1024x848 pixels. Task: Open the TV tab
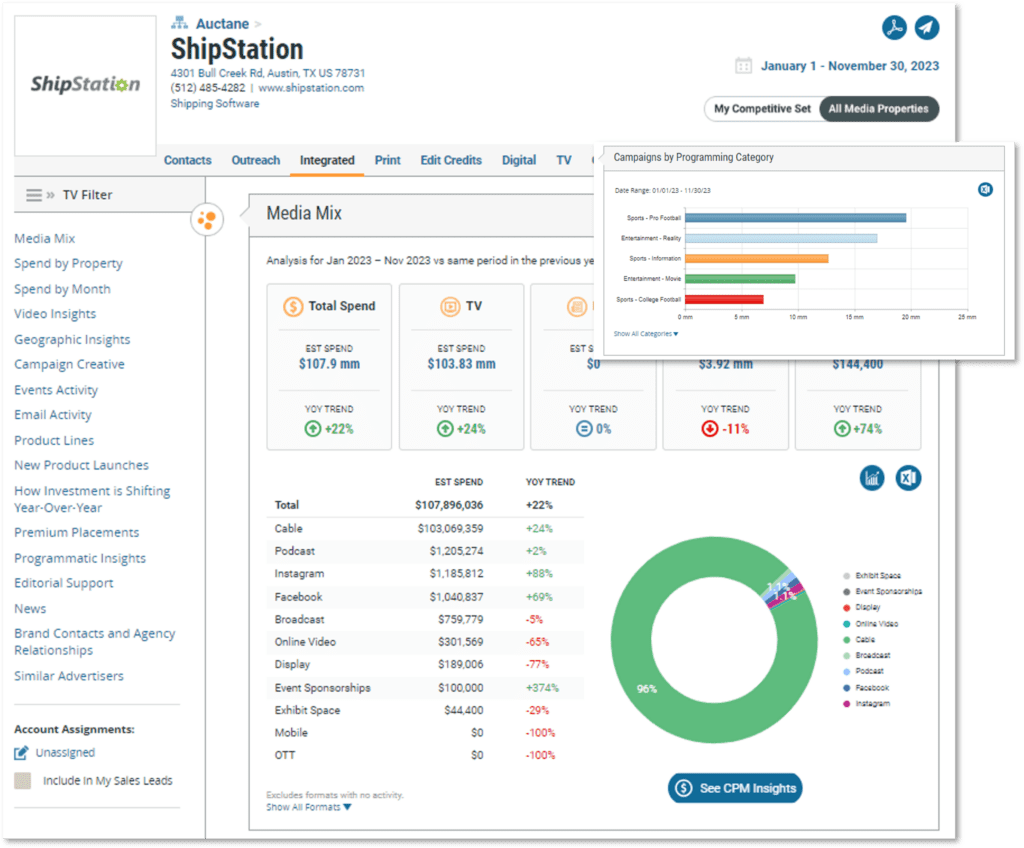564,160
